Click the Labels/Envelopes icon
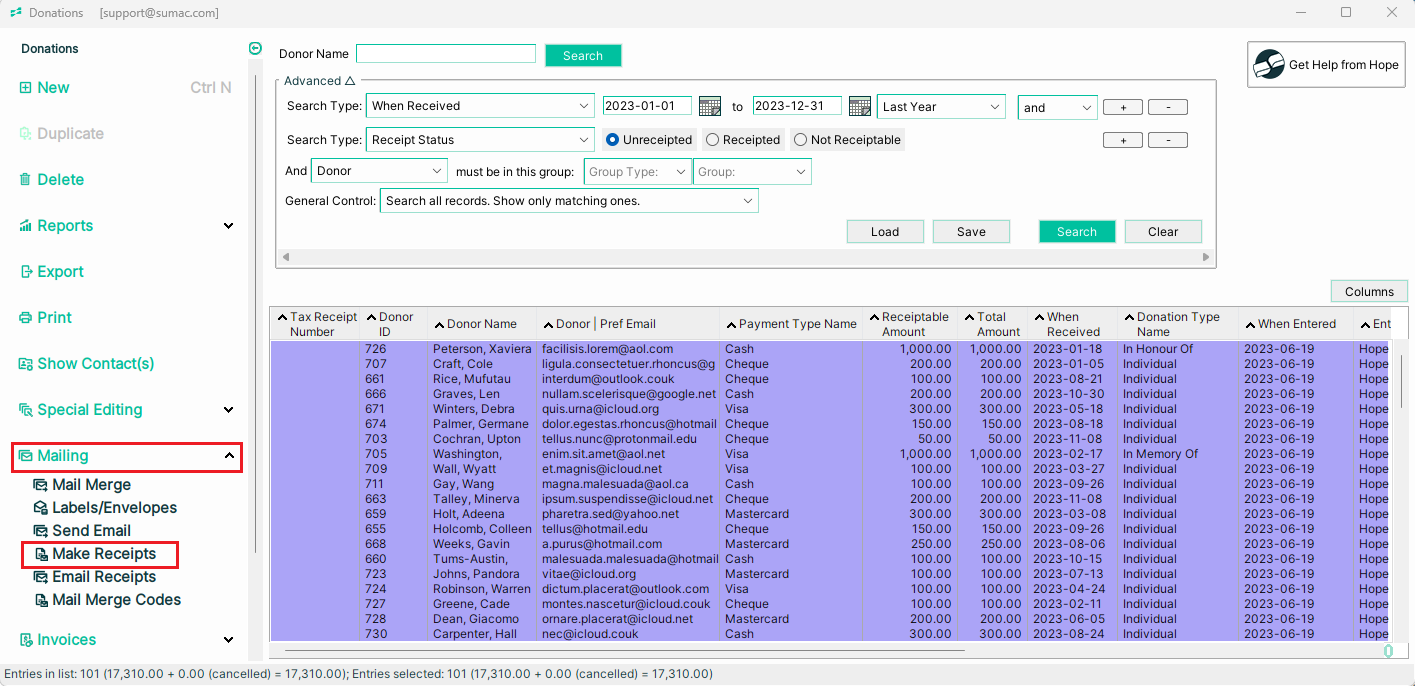The image size is (1415, 686). coord(40,508)
